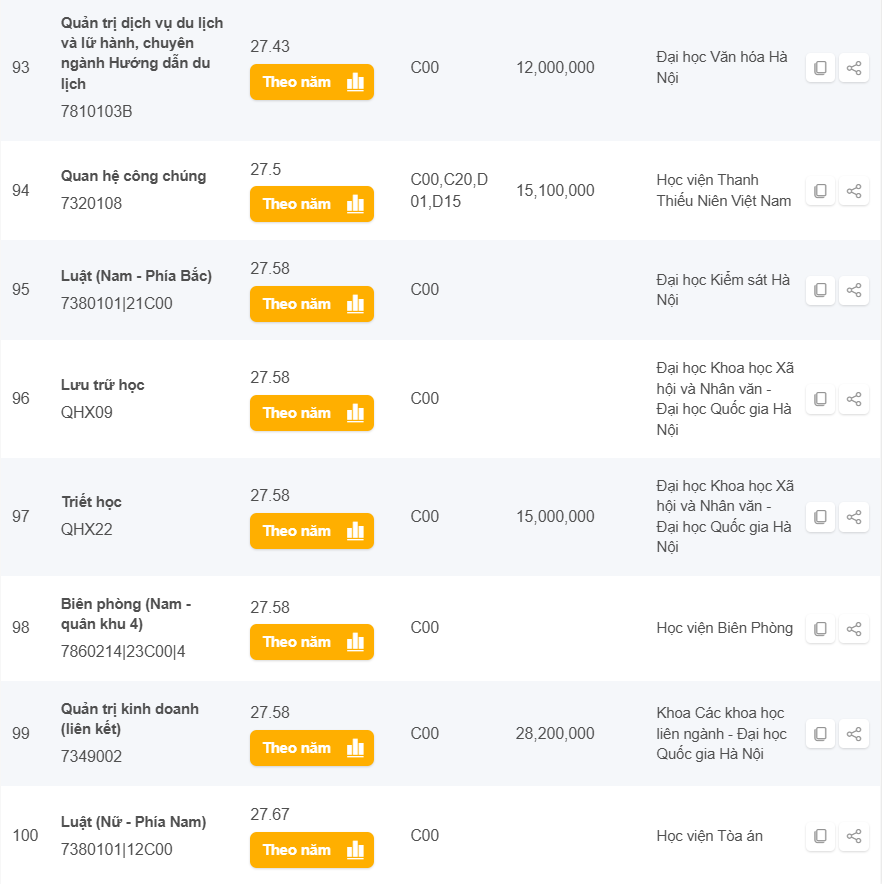882x884 pixels.
Task: View Theo năm data for Lưu trữ học
Action: pos(311,413)
